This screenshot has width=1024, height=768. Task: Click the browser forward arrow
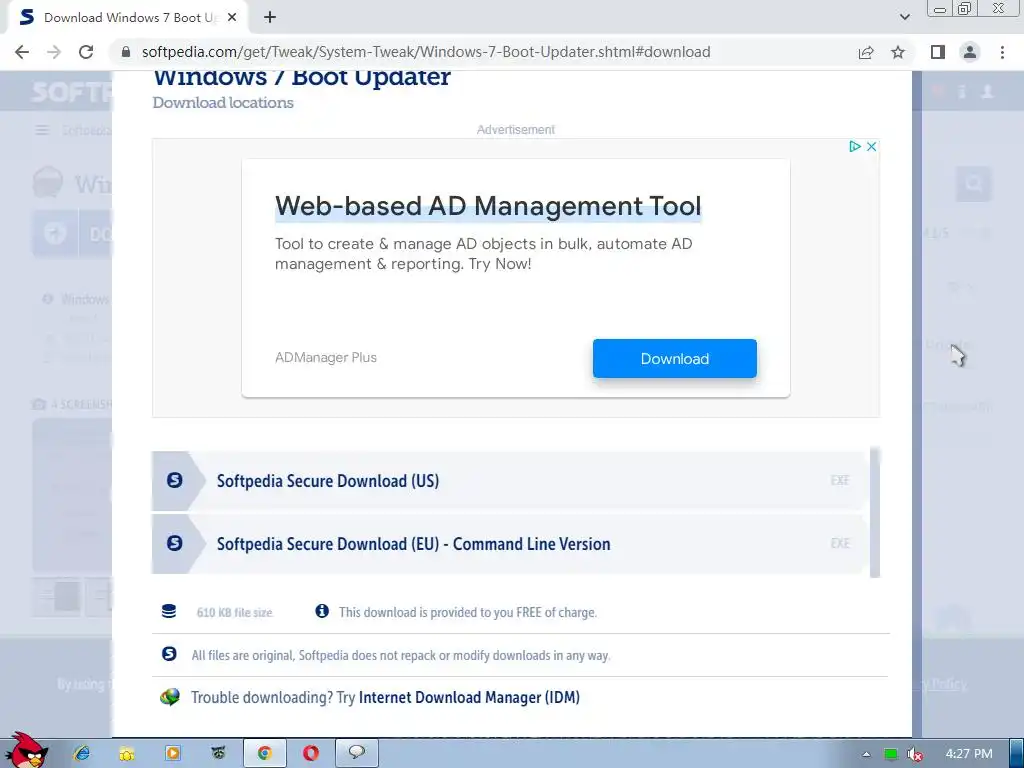[x=54, y=52]
